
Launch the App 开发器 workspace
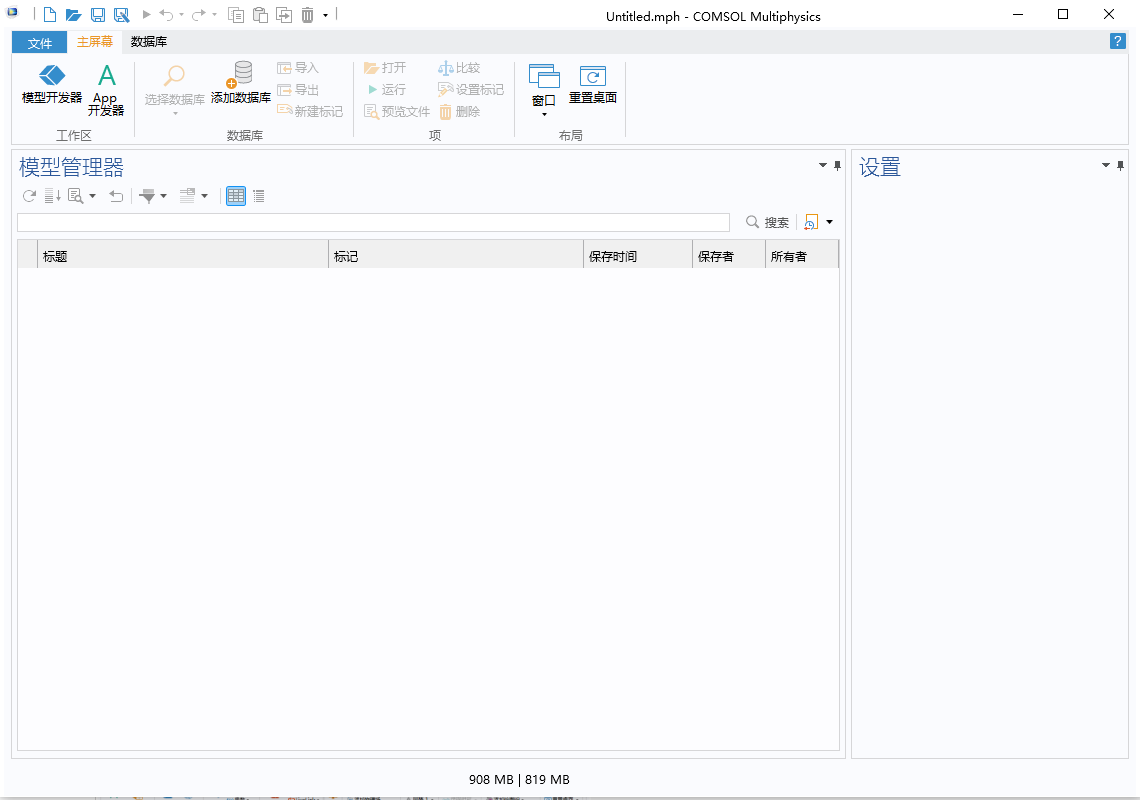click(106, 89)
